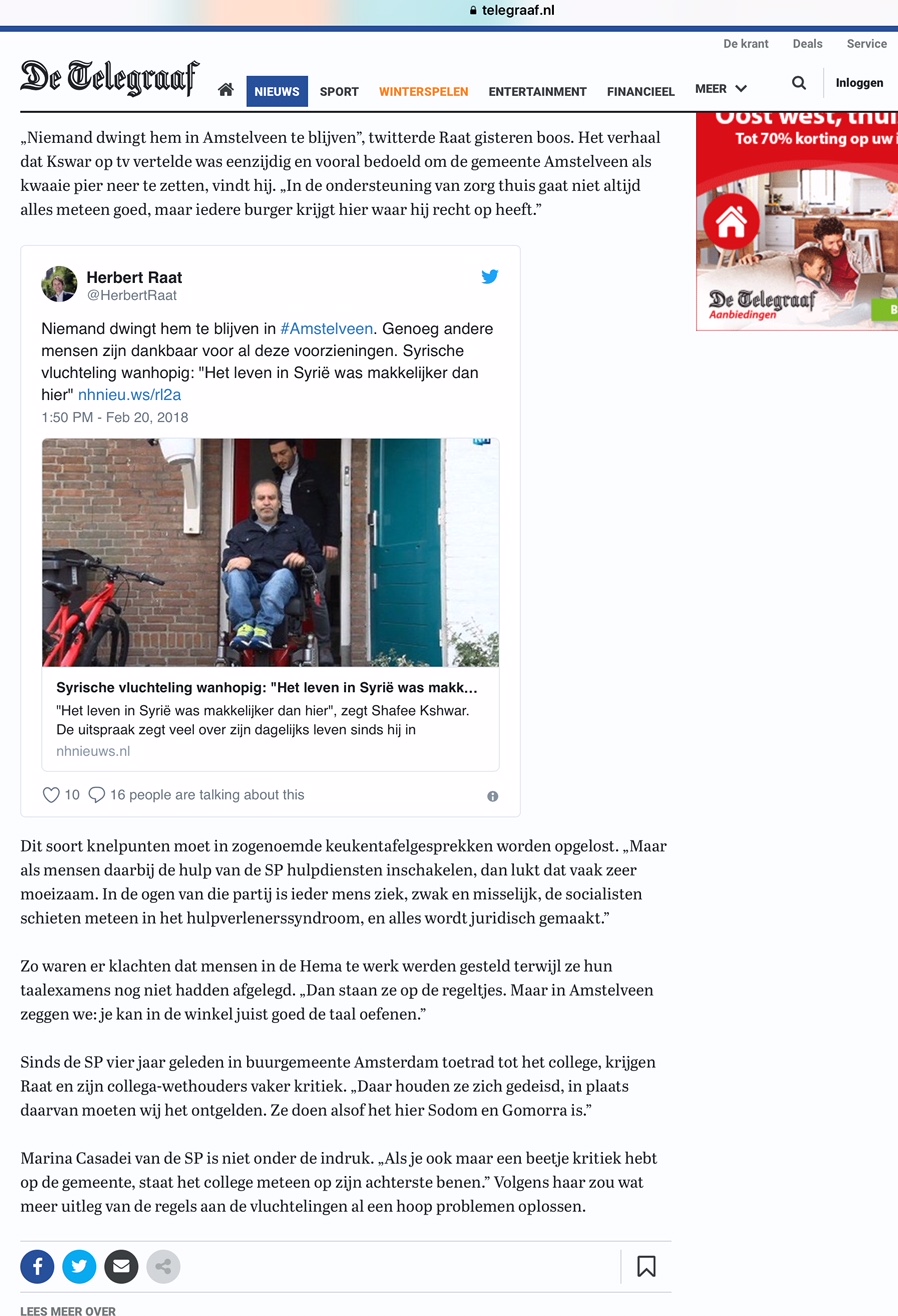Click the Inloggen button

tap(859, 83)
